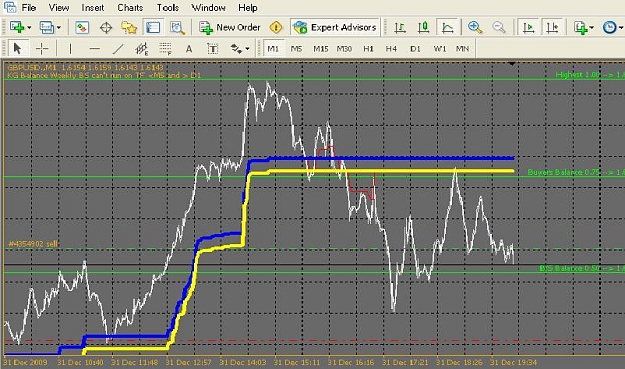Click the '31 Dec 17:21' time label
Viewport: 625px width, 369px height.
coord(405,363)
